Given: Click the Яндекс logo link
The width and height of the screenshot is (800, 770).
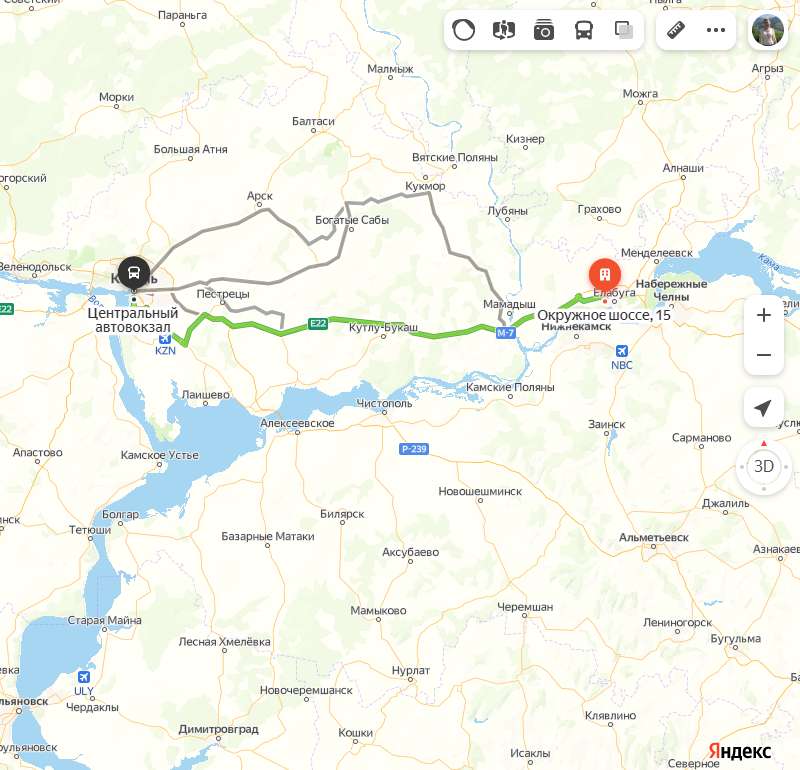Looking at the screenshot, I should [x=740, y=751].
